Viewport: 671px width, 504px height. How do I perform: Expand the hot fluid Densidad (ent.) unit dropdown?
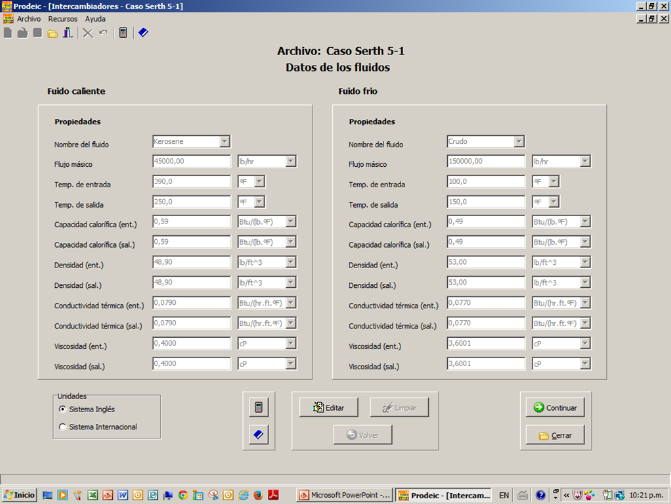click(x=291, y=262)
